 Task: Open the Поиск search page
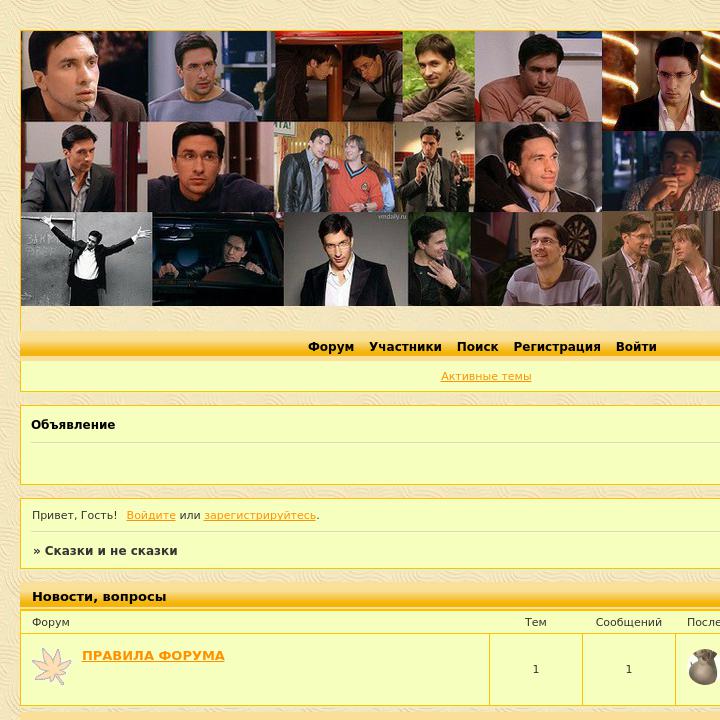point(477,347)
